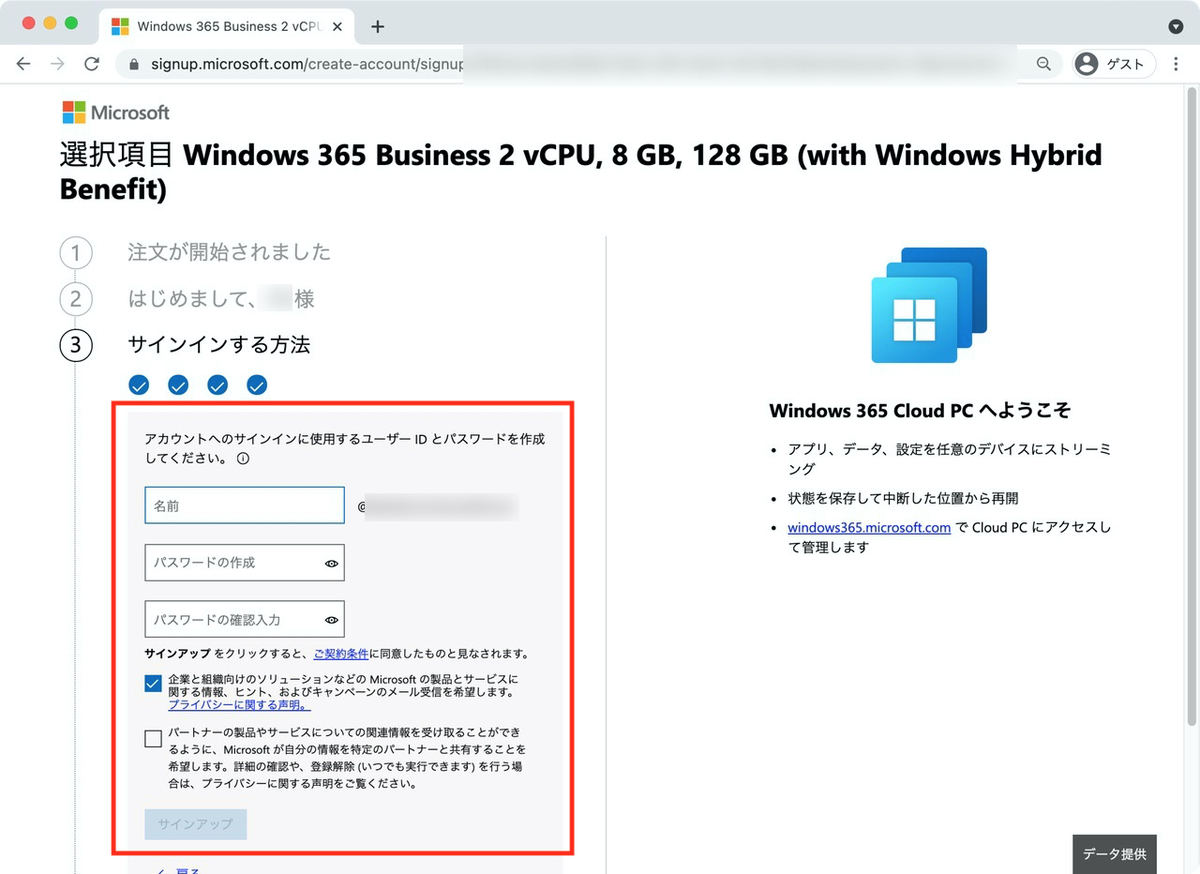Click the address bar URL text

click(306, 64)
